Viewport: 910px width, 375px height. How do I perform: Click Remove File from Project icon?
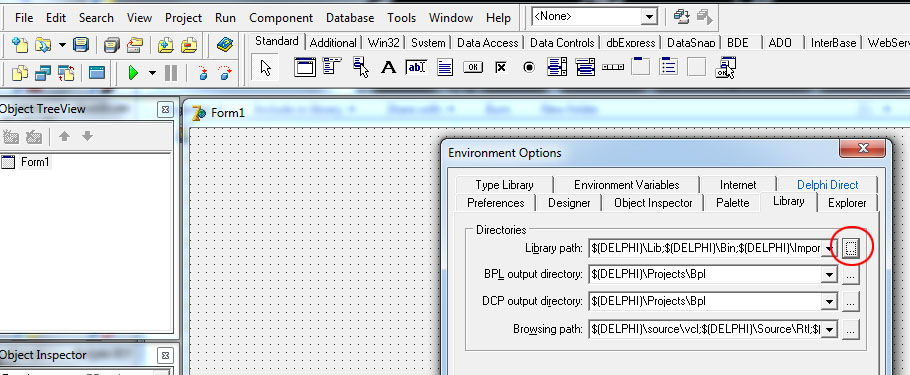(189, 45)
